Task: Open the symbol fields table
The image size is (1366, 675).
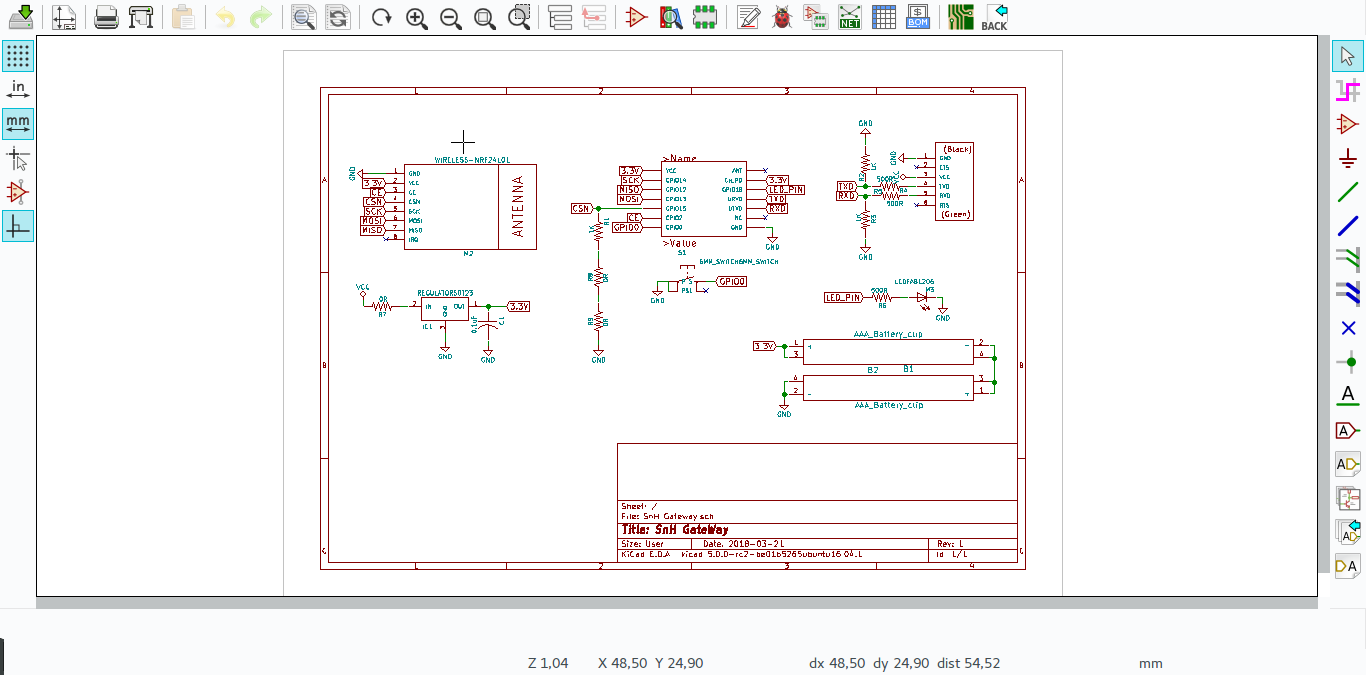Action: click(x=884, y=17)
